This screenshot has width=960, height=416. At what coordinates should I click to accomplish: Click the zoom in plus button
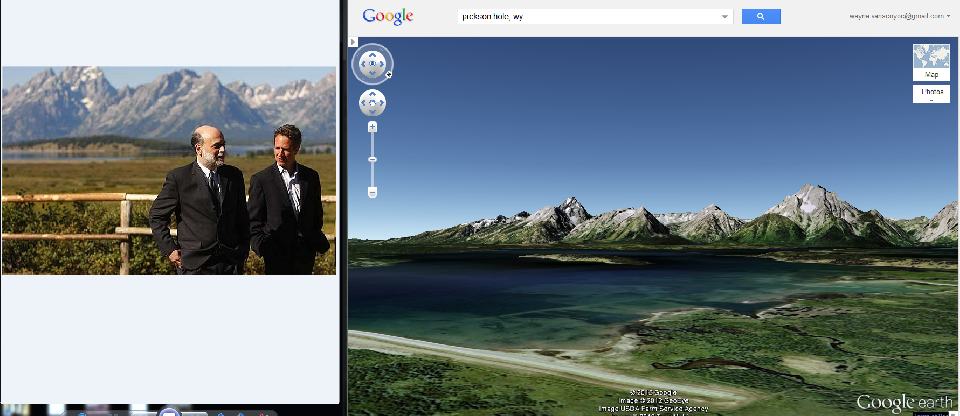[372, 127]
